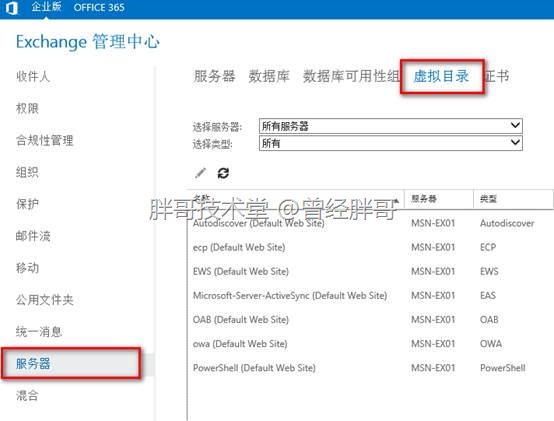Open 组织 in left navigation
554x421 pixels.
click(x=27, y=172)
